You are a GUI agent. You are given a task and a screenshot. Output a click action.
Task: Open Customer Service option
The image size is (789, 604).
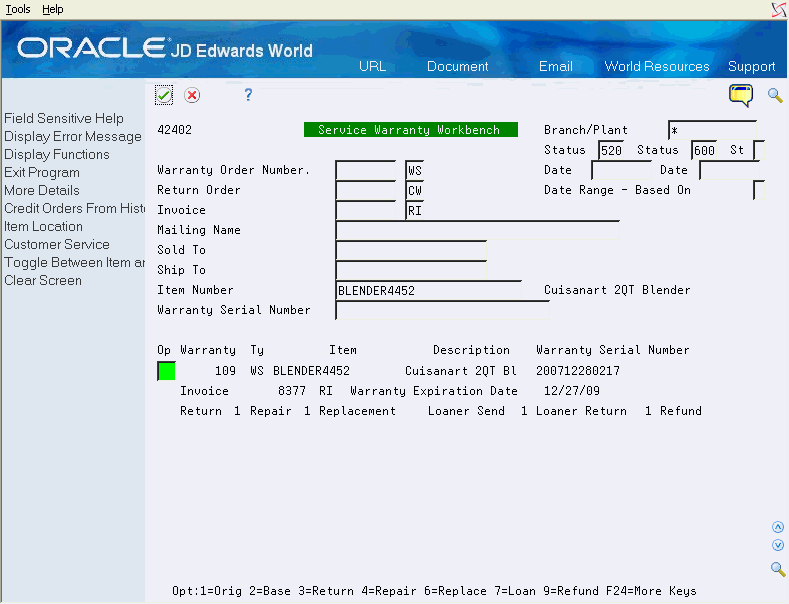click(x=57, y=244)
